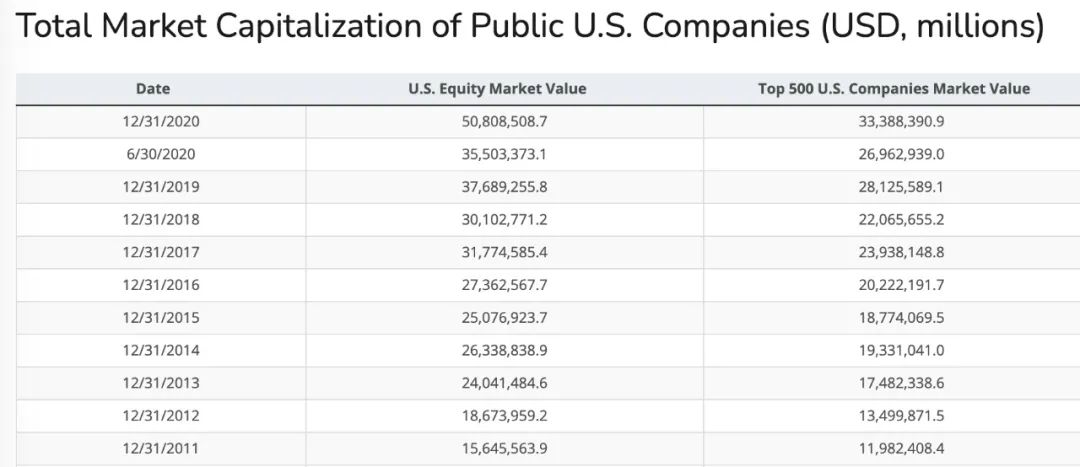Screen dimensions: 1080x467
Task: Click the Top 500 U.S. Companies Market Value header
Action: click(893, 88)
